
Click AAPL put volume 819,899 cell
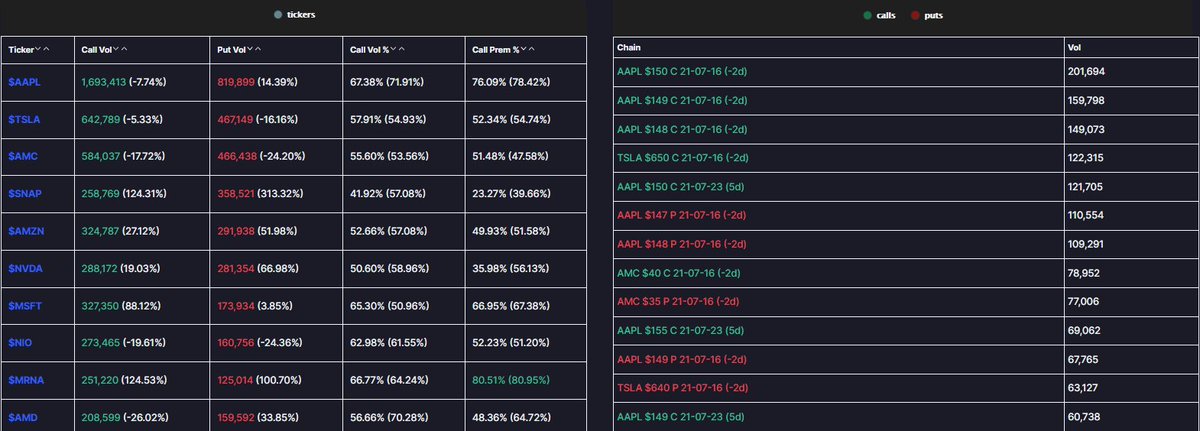[x=276, y=82]
